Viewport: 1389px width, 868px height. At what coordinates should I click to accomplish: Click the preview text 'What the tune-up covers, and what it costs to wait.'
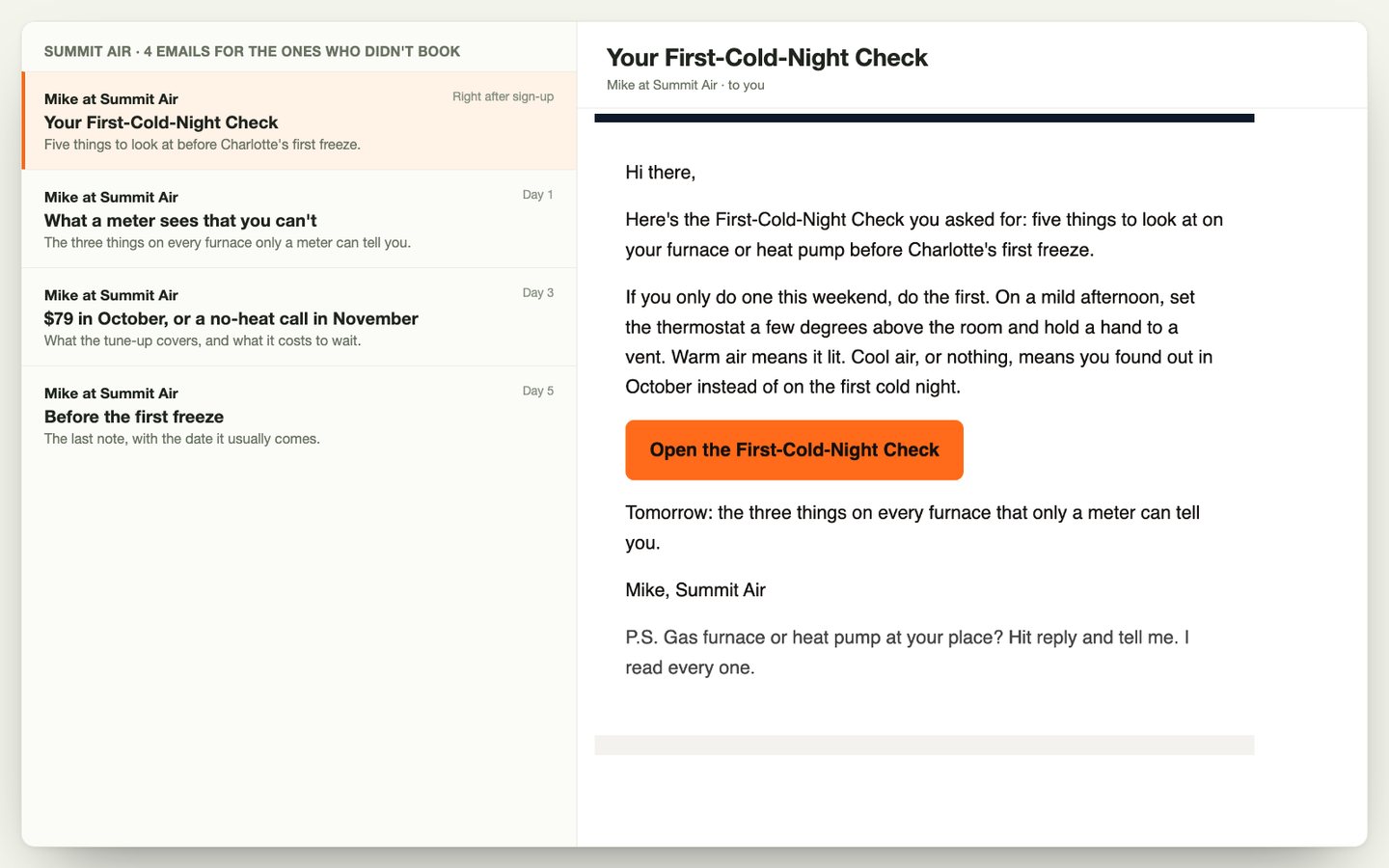point(203,340)
